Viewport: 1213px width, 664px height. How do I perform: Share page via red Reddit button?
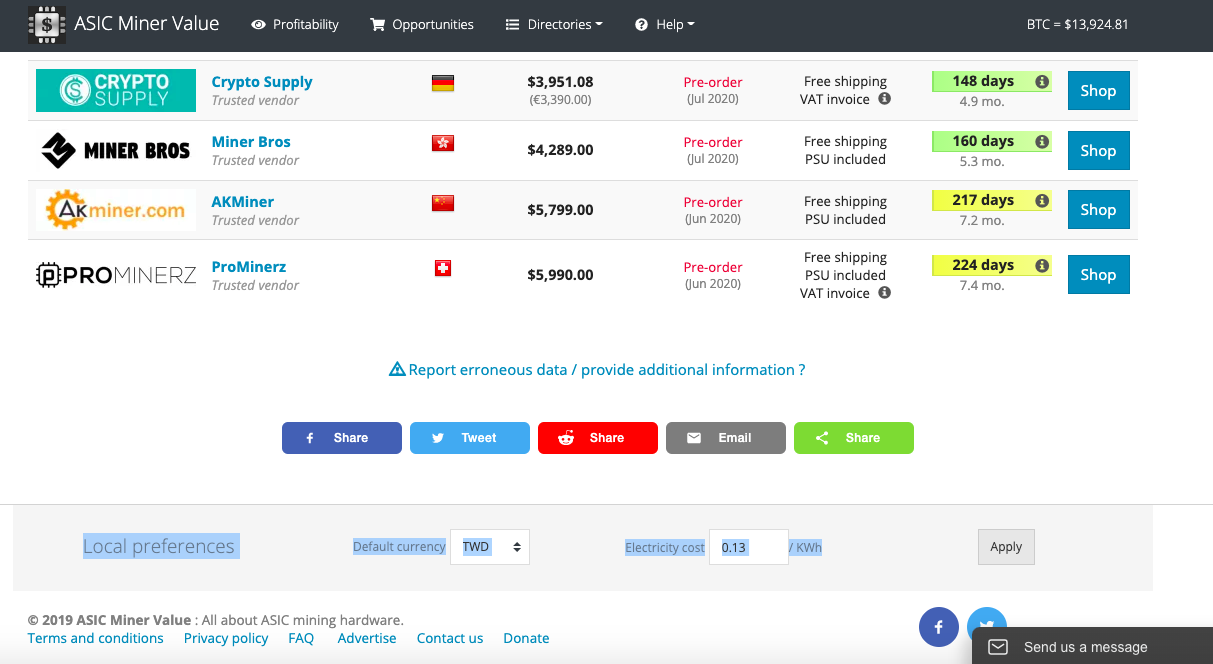point(597,438)
